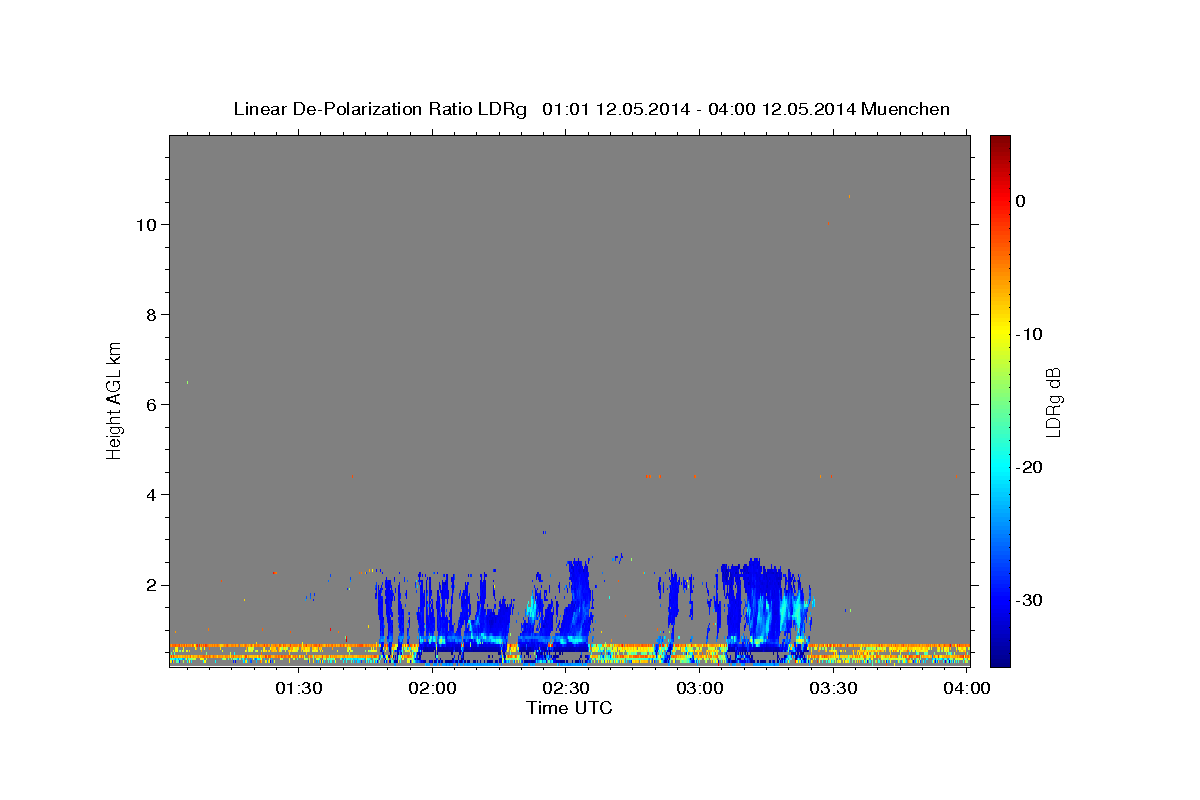Click the colorbar value -30
1200x800 pixels.
coord(1029,600)
